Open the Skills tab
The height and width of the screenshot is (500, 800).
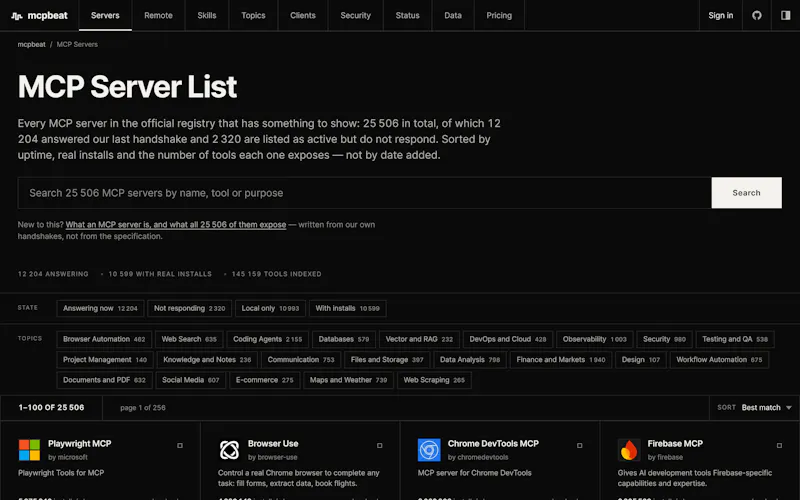[207, 15]
